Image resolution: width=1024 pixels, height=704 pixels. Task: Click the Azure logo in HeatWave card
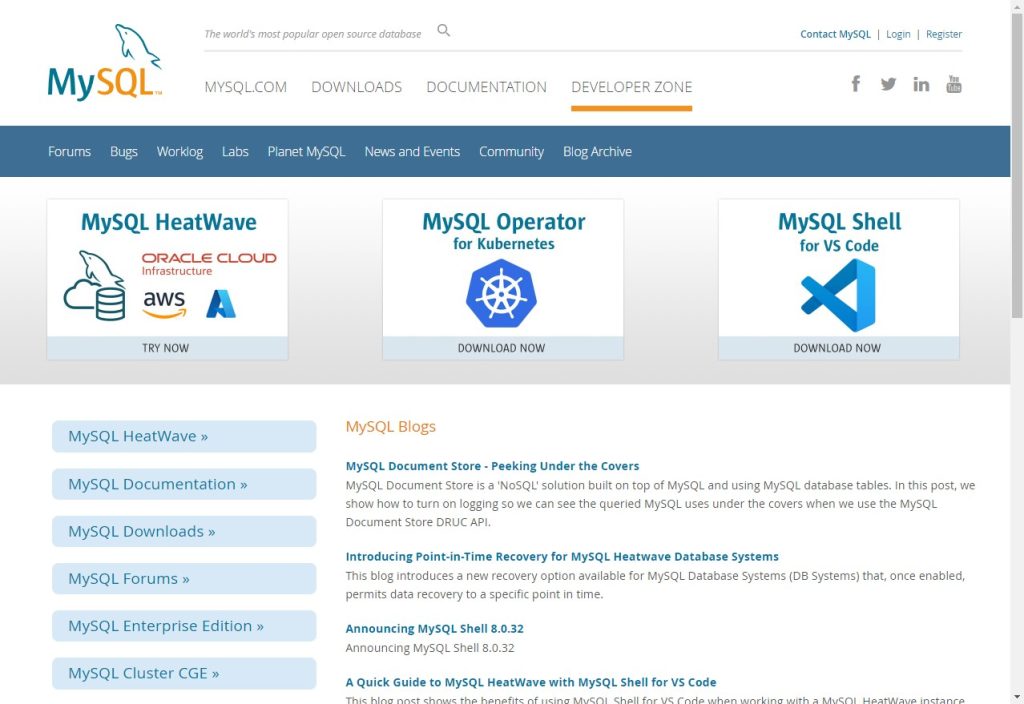pyautogui.click(x=221, y=304)
